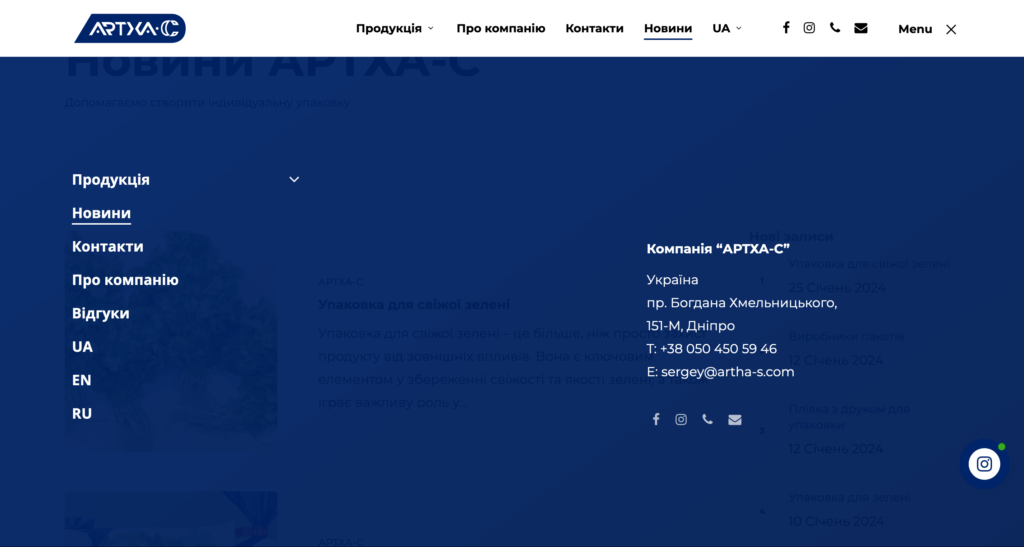Open Відгуки in overlay menu
1024x547 pixels.
[101, 313]
